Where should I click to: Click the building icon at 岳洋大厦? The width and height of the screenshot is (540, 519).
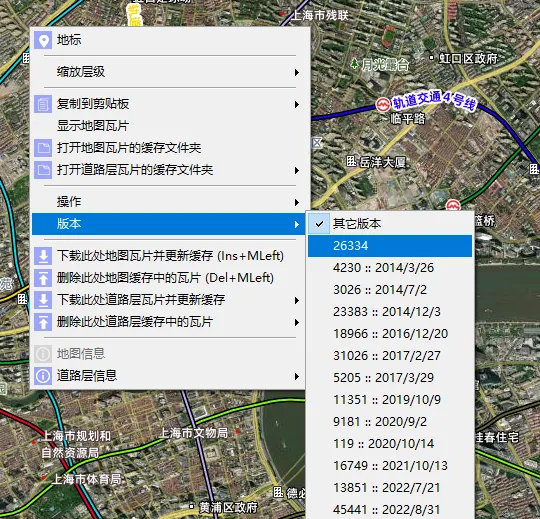click(351, 161)
